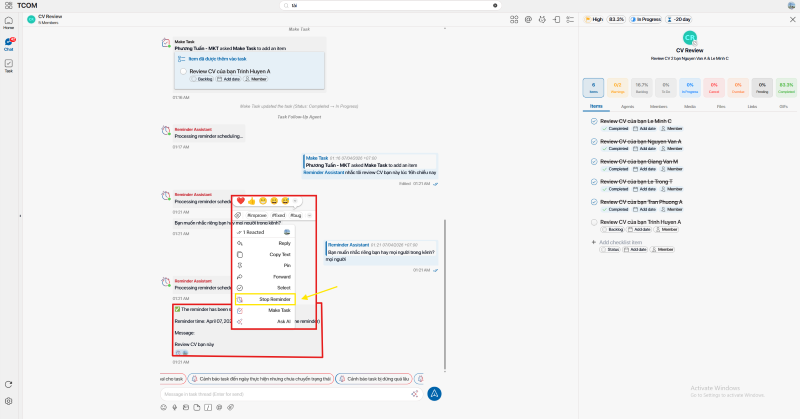The width and height of the screenshot is (800, 419).
Task: Click the blue send button
Action: coord(434,393)
